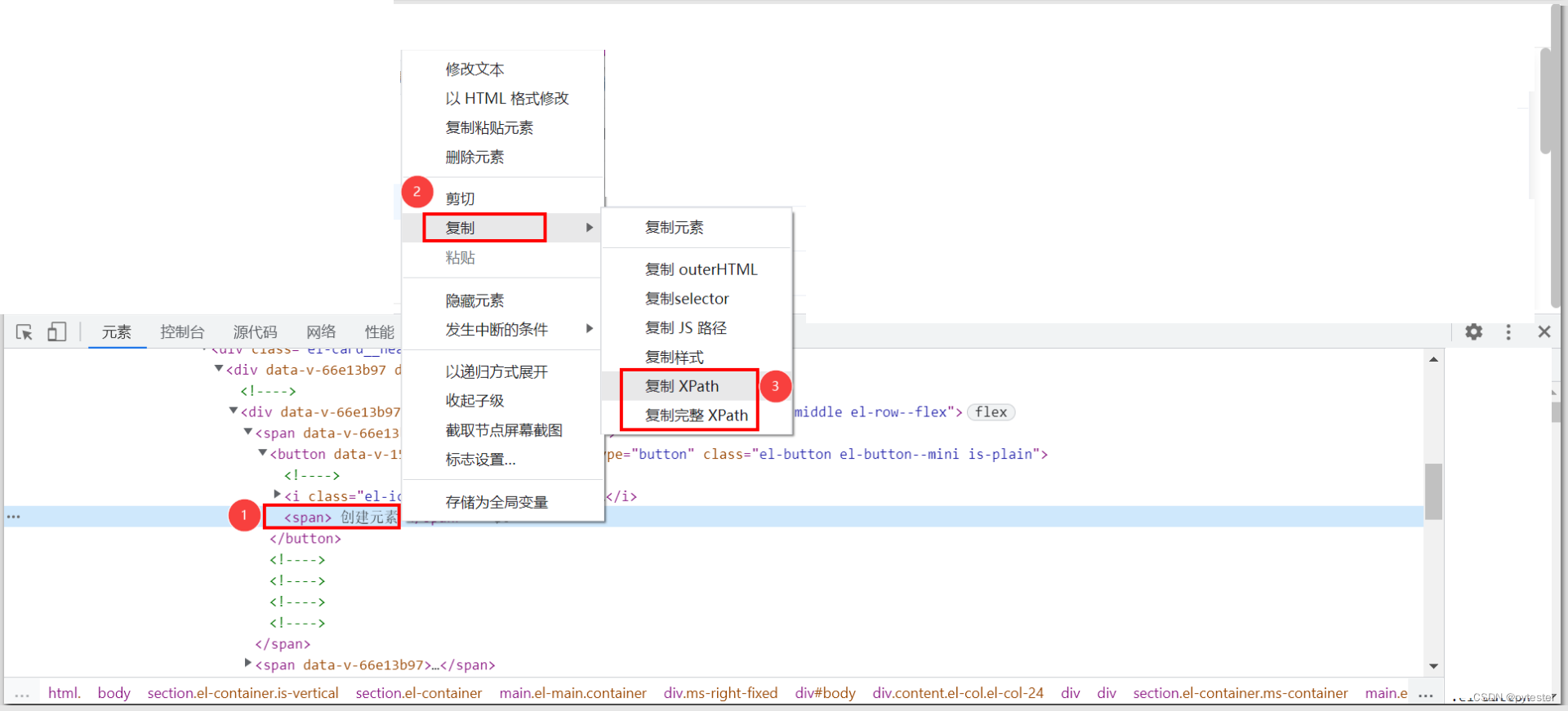Open the 复制 submenu entry

[503, 228]
